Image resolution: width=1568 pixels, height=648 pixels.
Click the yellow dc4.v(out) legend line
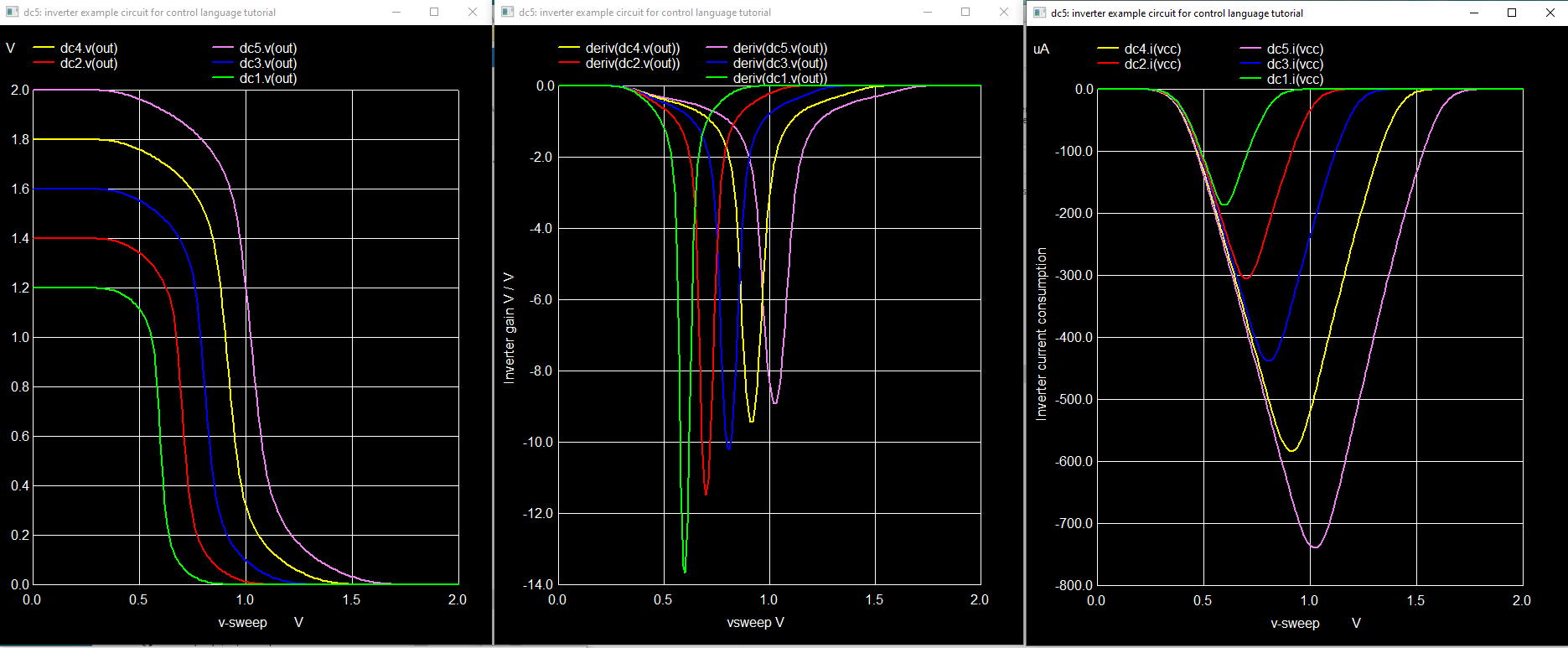(44, 49)
